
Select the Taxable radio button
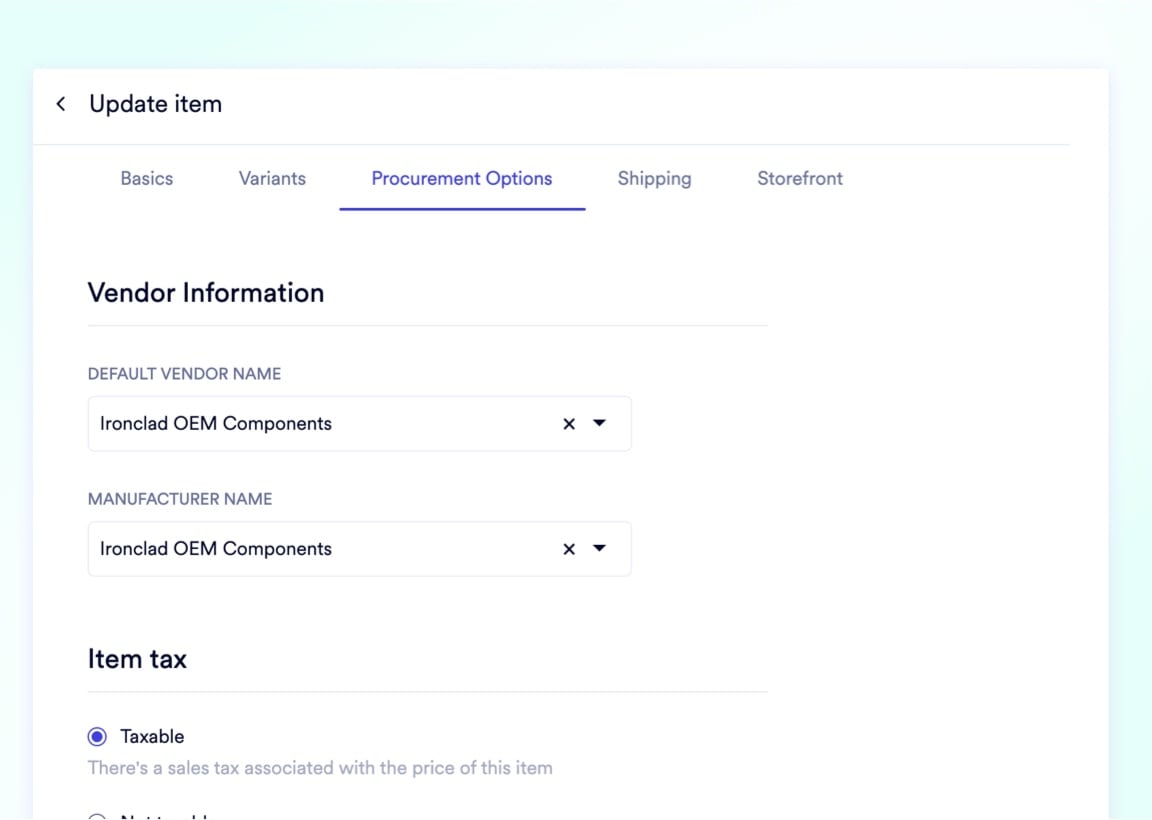(97, 737)
